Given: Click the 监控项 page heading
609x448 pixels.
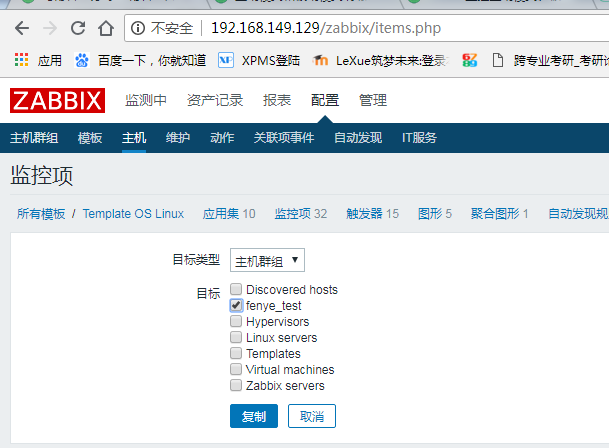Looking at the screenshot, I should 42,175.
